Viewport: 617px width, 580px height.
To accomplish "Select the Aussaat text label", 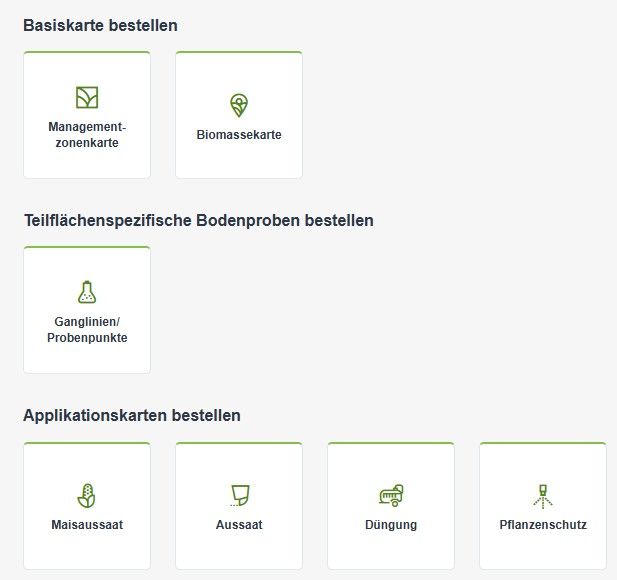I will pyautogui.click(x=239, y=525).
